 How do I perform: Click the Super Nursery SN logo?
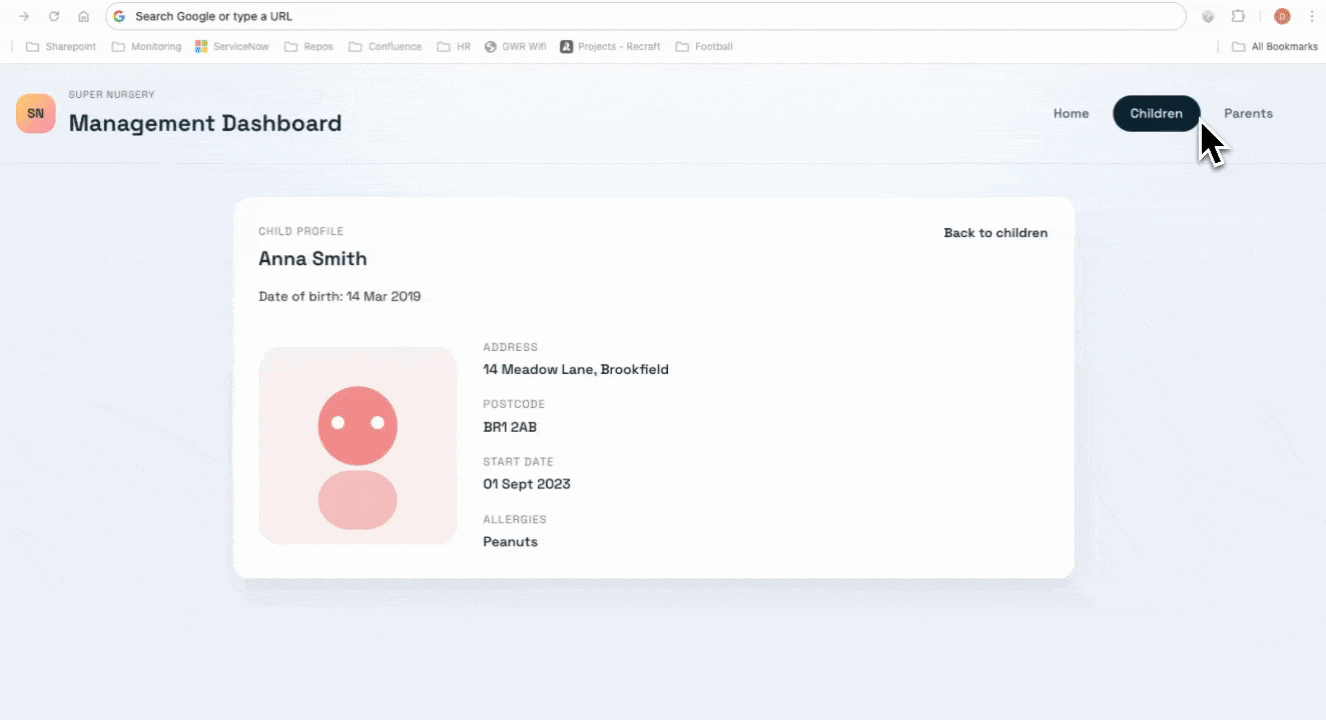35,113
